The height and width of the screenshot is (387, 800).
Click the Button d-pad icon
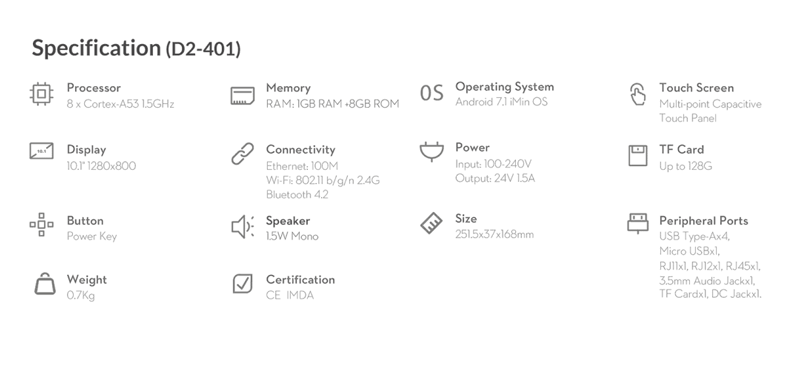click(41, 225)
